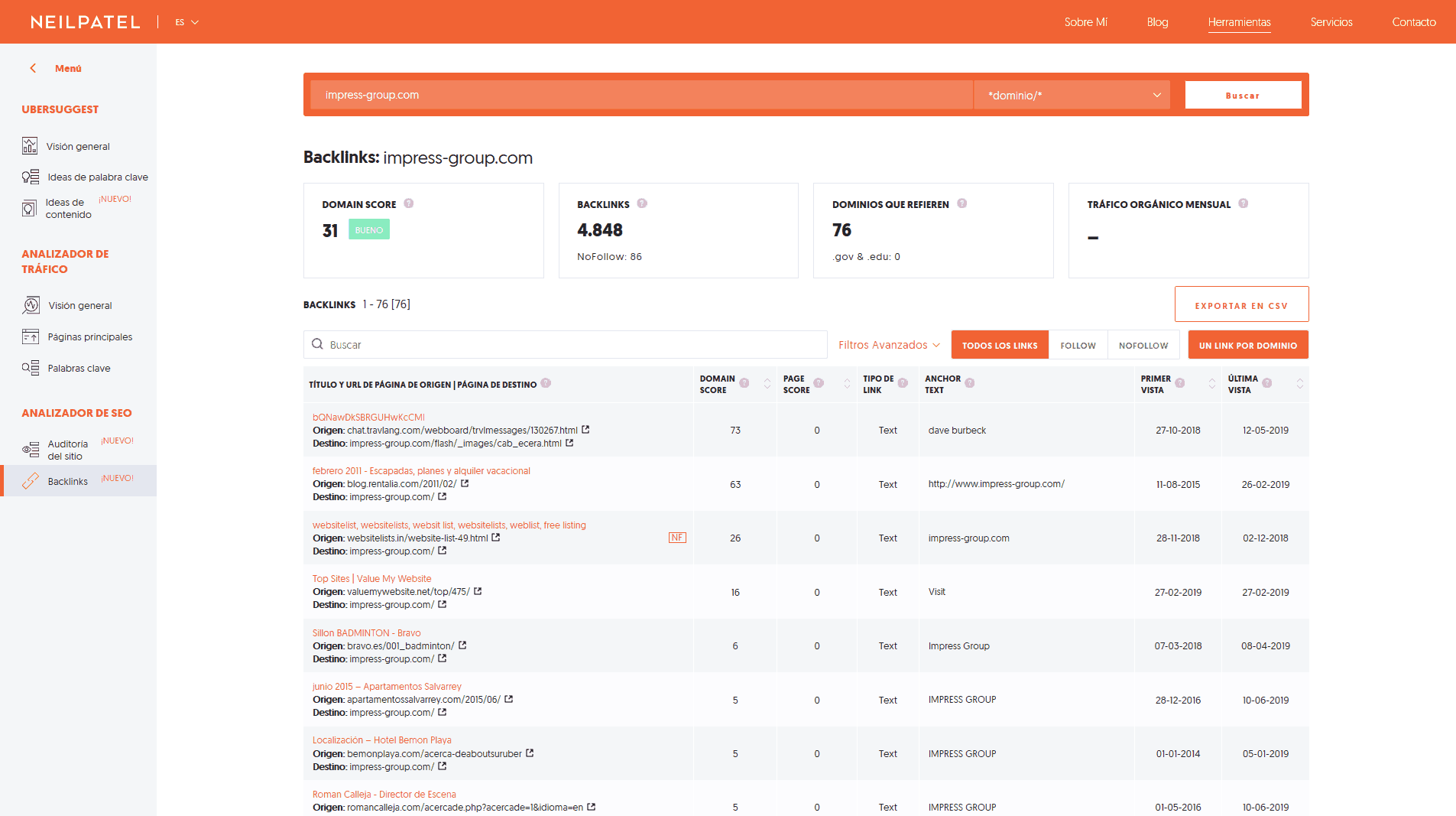Click the Tráfico orgánico mensual help icon
Screen dimensions: 1456x816
coord(1244,203)
